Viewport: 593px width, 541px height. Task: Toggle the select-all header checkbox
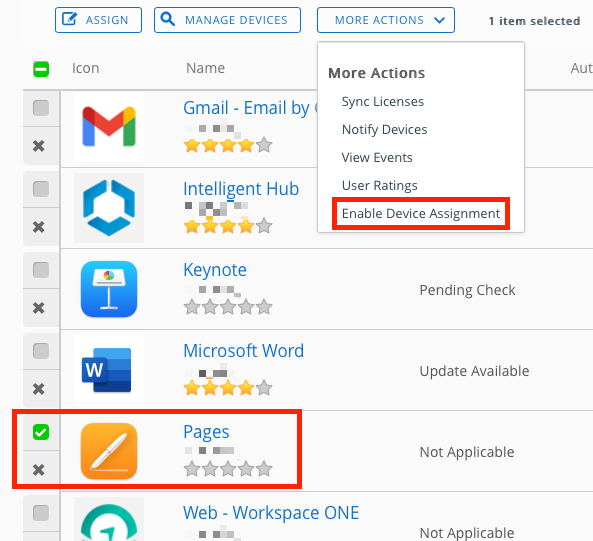[41, 69]
